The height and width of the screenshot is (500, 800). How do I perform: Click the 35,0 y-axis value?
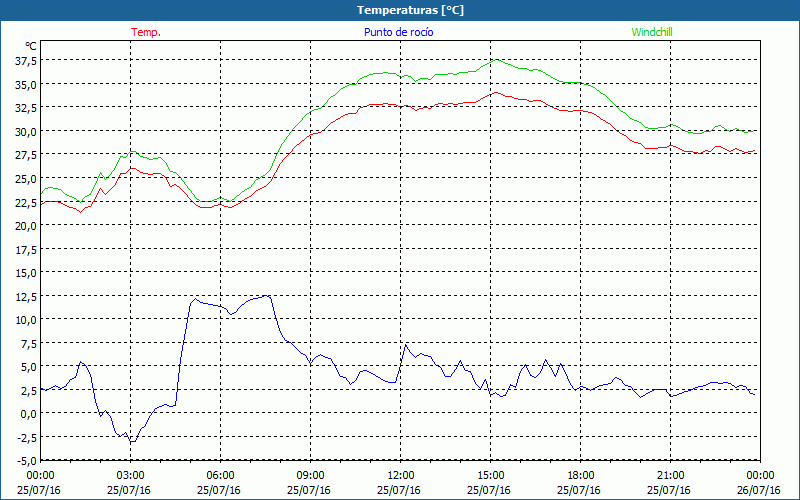click(26, 85)
